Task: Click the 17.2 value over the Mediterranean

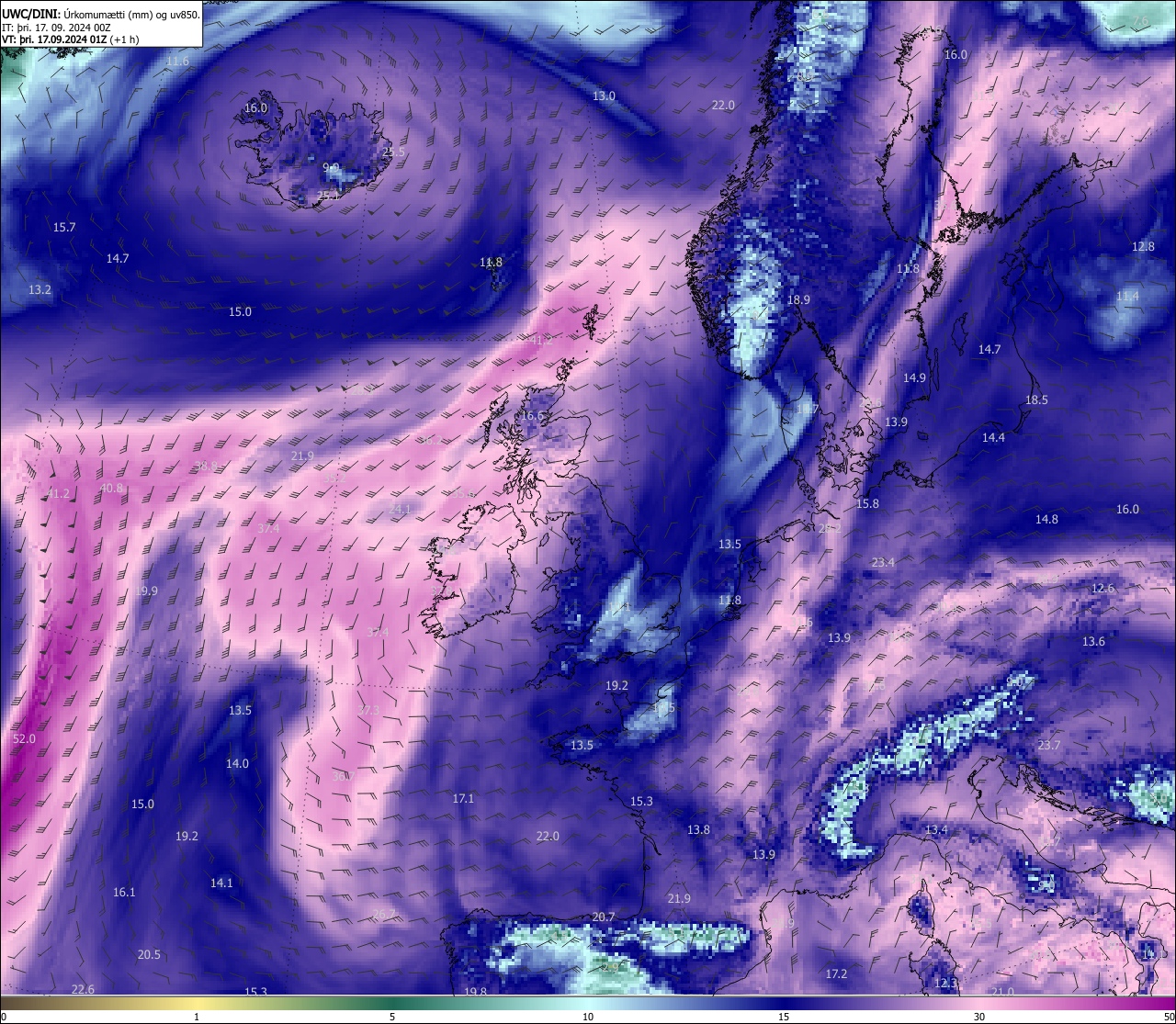Action: pyautogui.click(x=836, y=973)
